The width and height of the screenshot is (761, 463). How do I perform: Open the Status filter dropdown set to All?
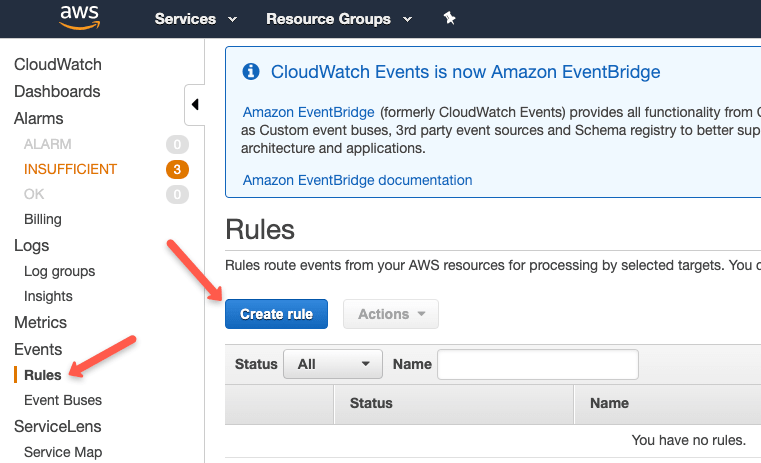tap(333, 364)
